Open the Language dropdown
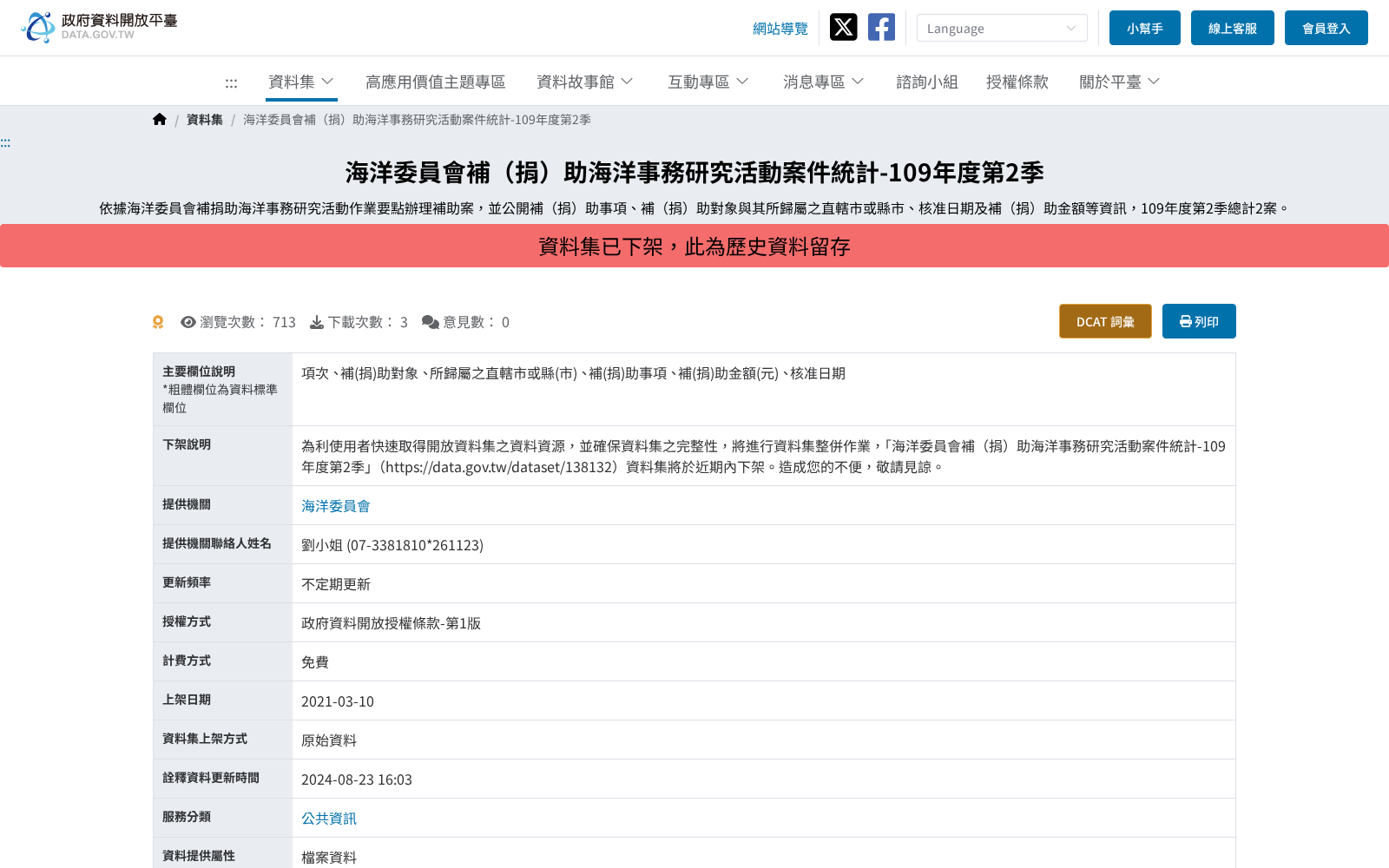Image resolution: width=1389 pixels, height=868 pixels. 1002,28
